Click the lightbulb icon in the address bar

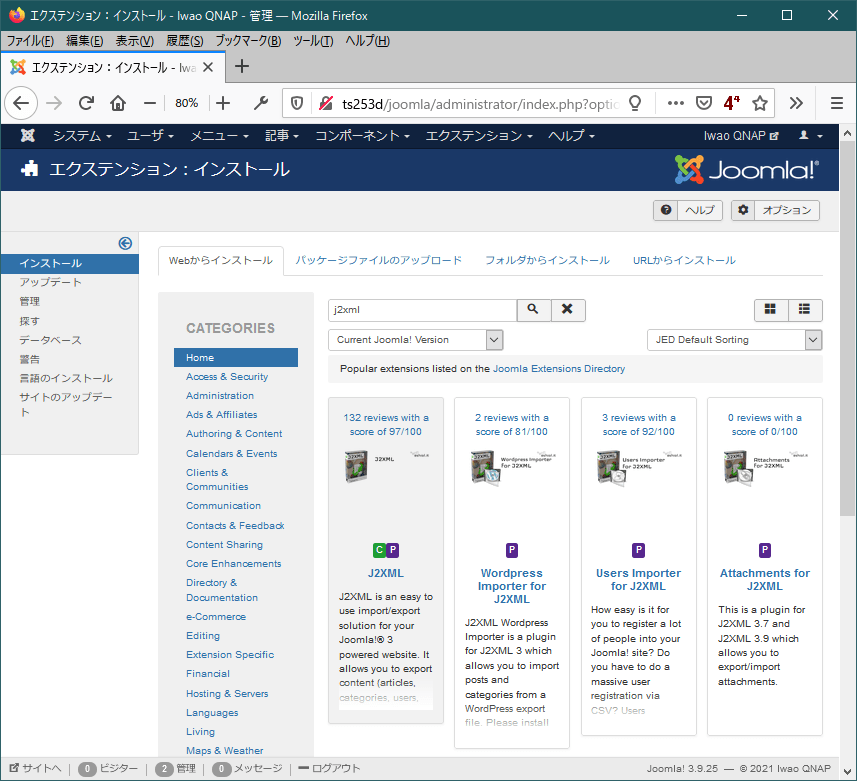click(635, 103)
